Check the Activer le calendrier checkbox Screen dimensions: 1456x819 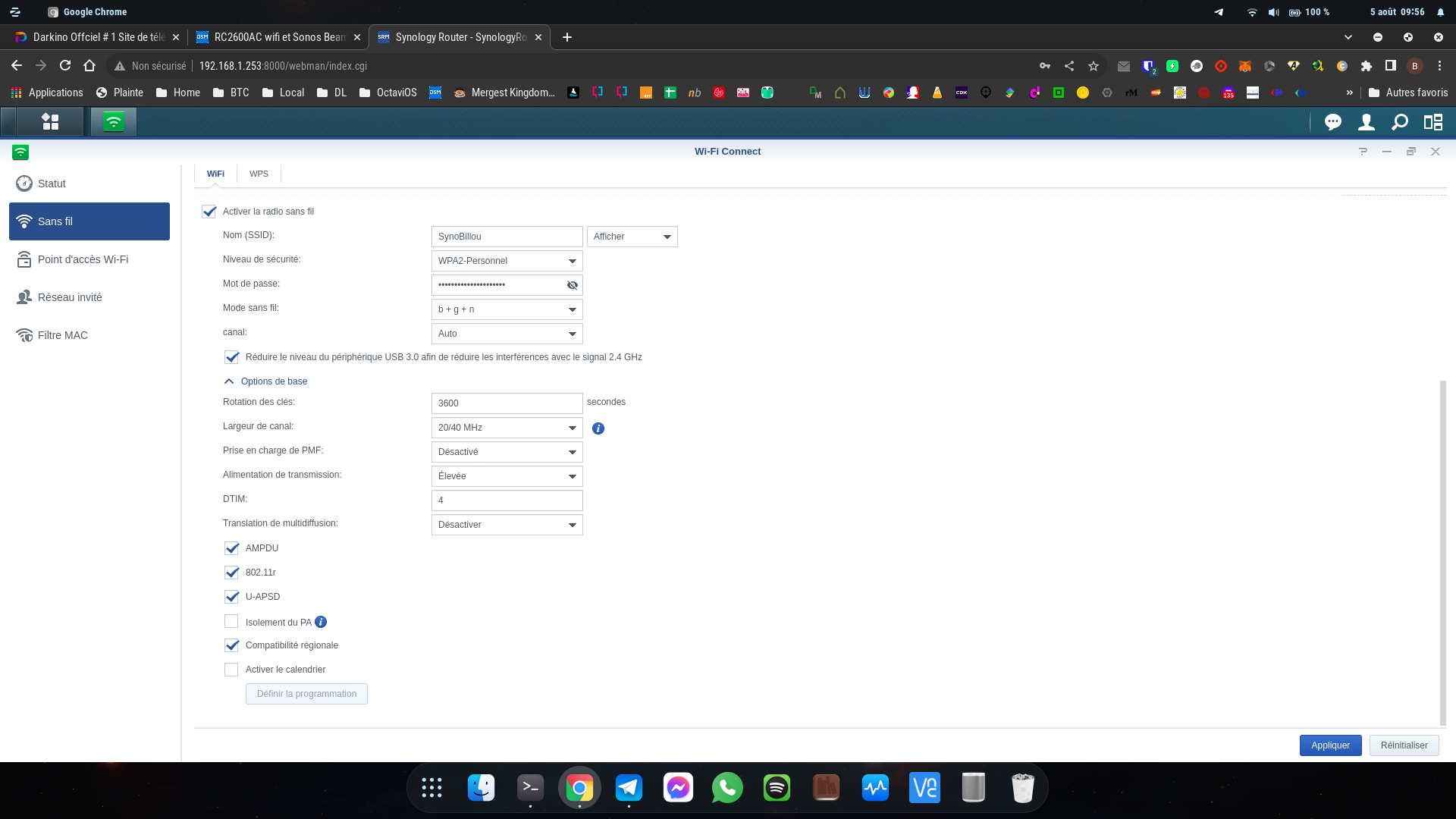(231, 670)
